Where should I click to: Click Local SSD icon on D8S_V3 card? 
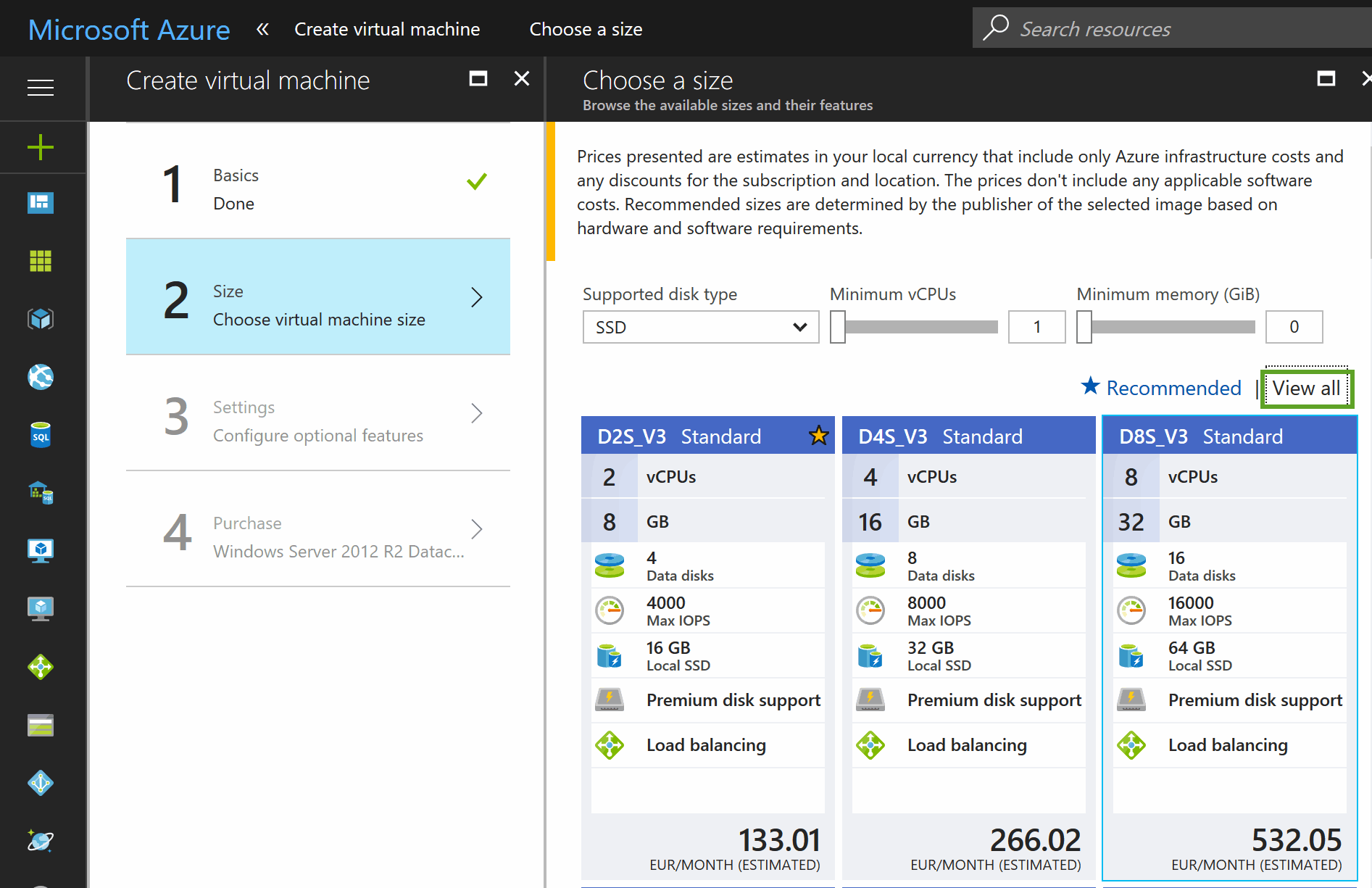point(1131,655)
